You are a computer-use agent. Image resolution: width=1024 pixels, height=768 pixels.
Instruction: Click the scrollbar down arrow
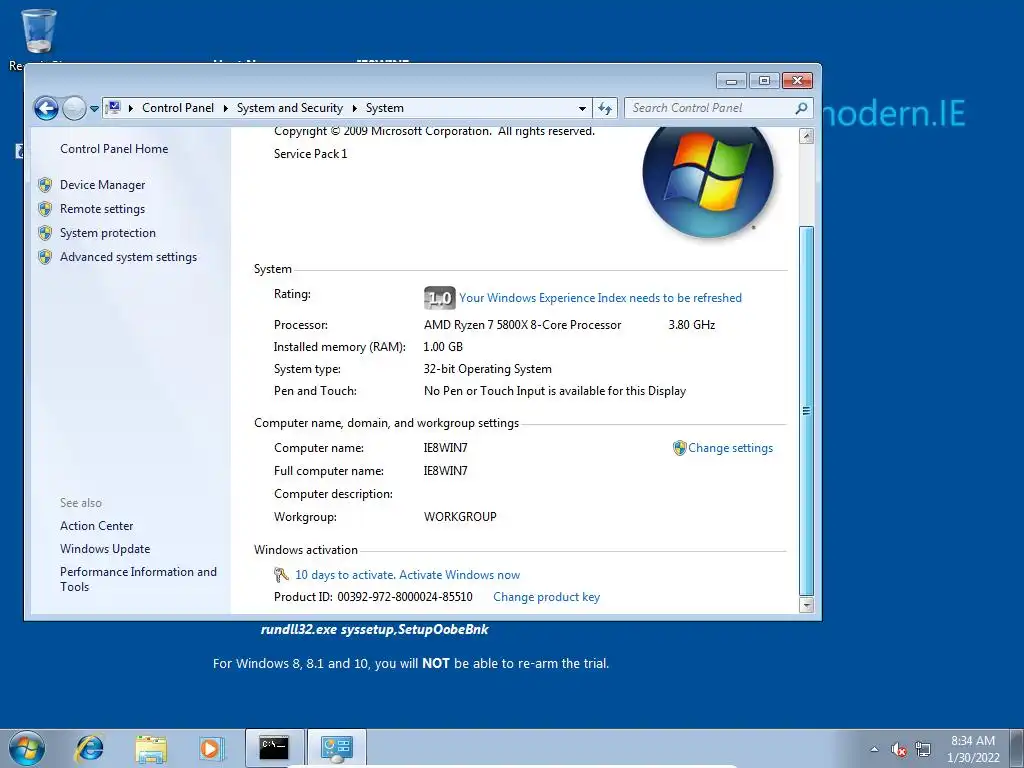[x=807, y=605]
